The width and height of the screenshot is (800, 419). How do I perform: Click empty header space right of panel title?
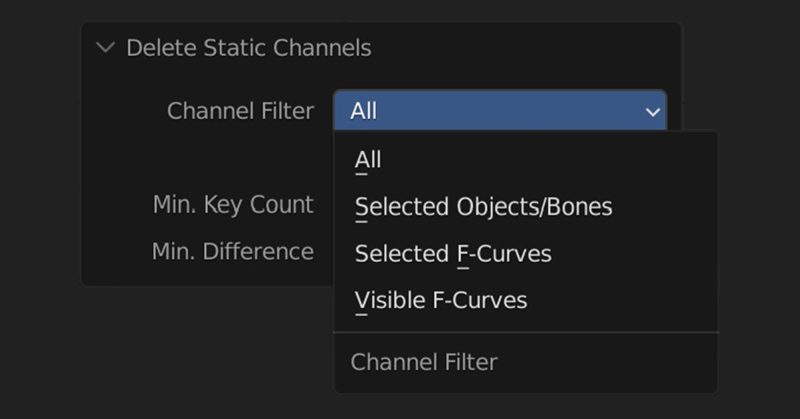click(x=520, y=48)
